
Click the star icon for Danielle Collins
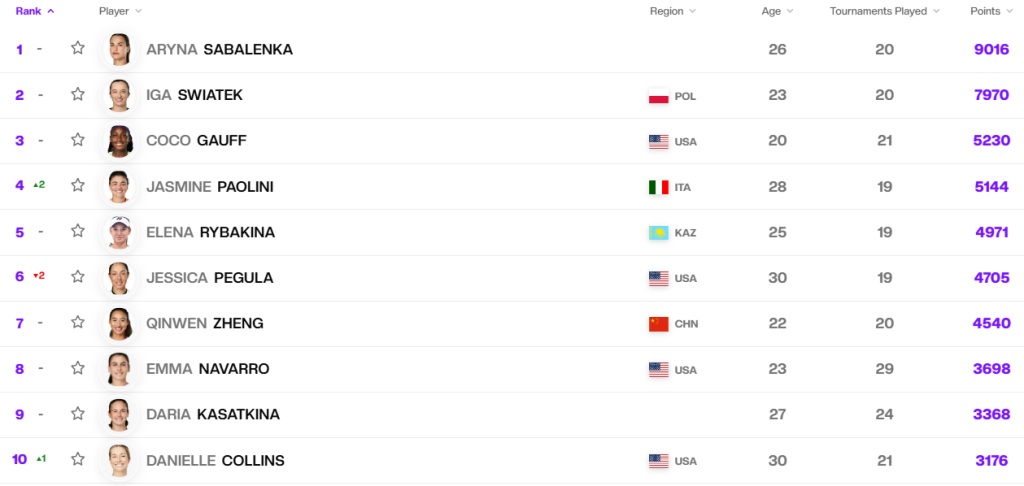pyautogui.click(x=78, y=459)
